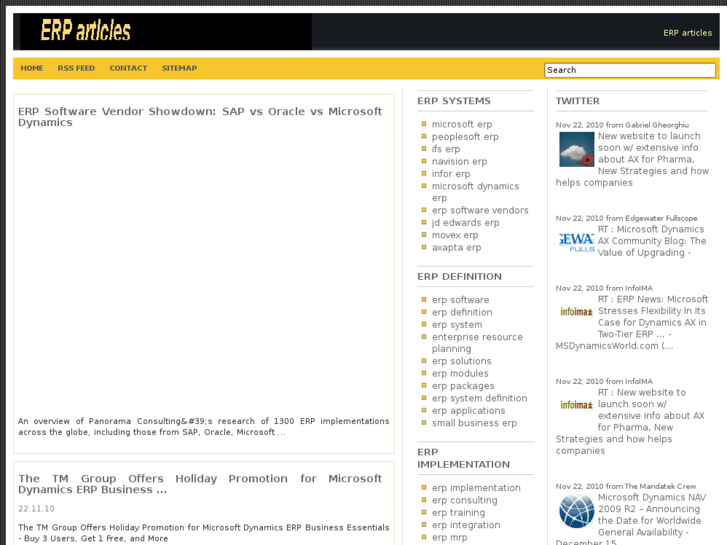Click the ERP DEFINITION section heading
Viewport: 727px width, 545px height.
pos(459,276)
